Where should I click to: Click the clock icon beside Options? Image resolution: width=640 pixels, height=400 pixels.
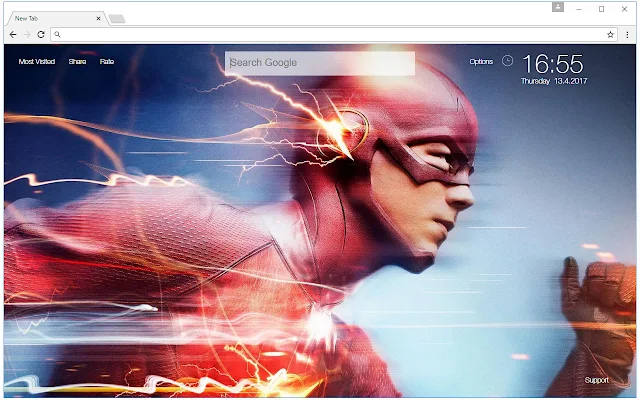[507, 61]
